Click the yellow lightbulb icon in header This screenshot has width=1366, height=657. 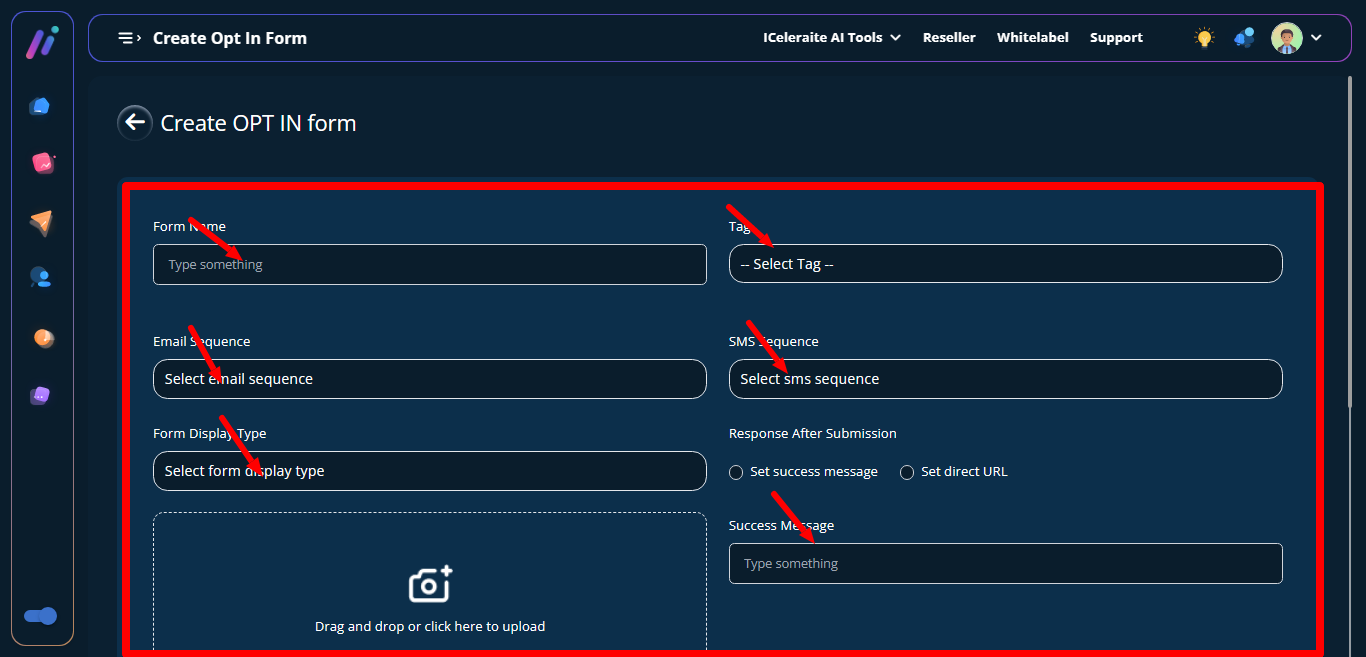[1204, 38]
